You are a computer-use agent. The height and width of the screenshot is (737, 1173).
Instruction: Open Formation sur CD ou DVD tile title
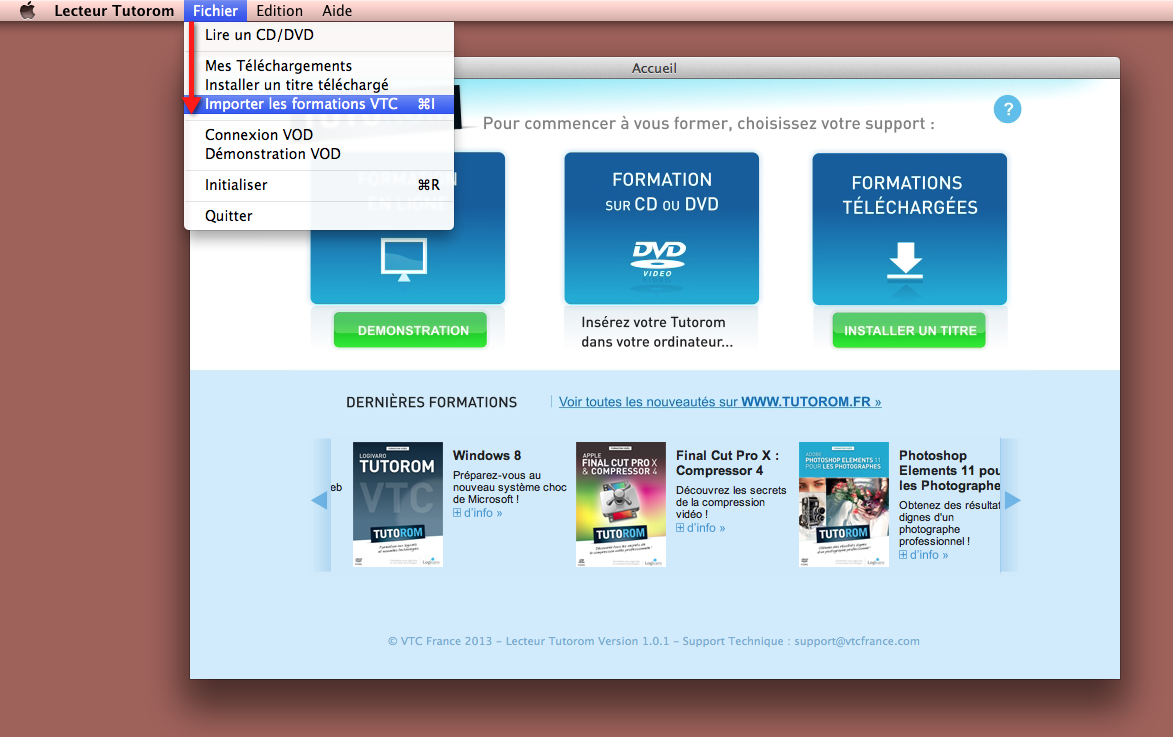tap(661, 192)
